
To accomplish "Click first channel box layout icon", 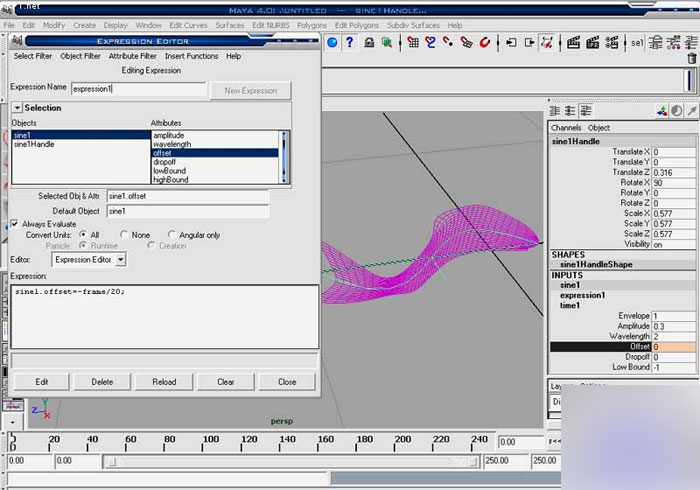I will 555,111.
